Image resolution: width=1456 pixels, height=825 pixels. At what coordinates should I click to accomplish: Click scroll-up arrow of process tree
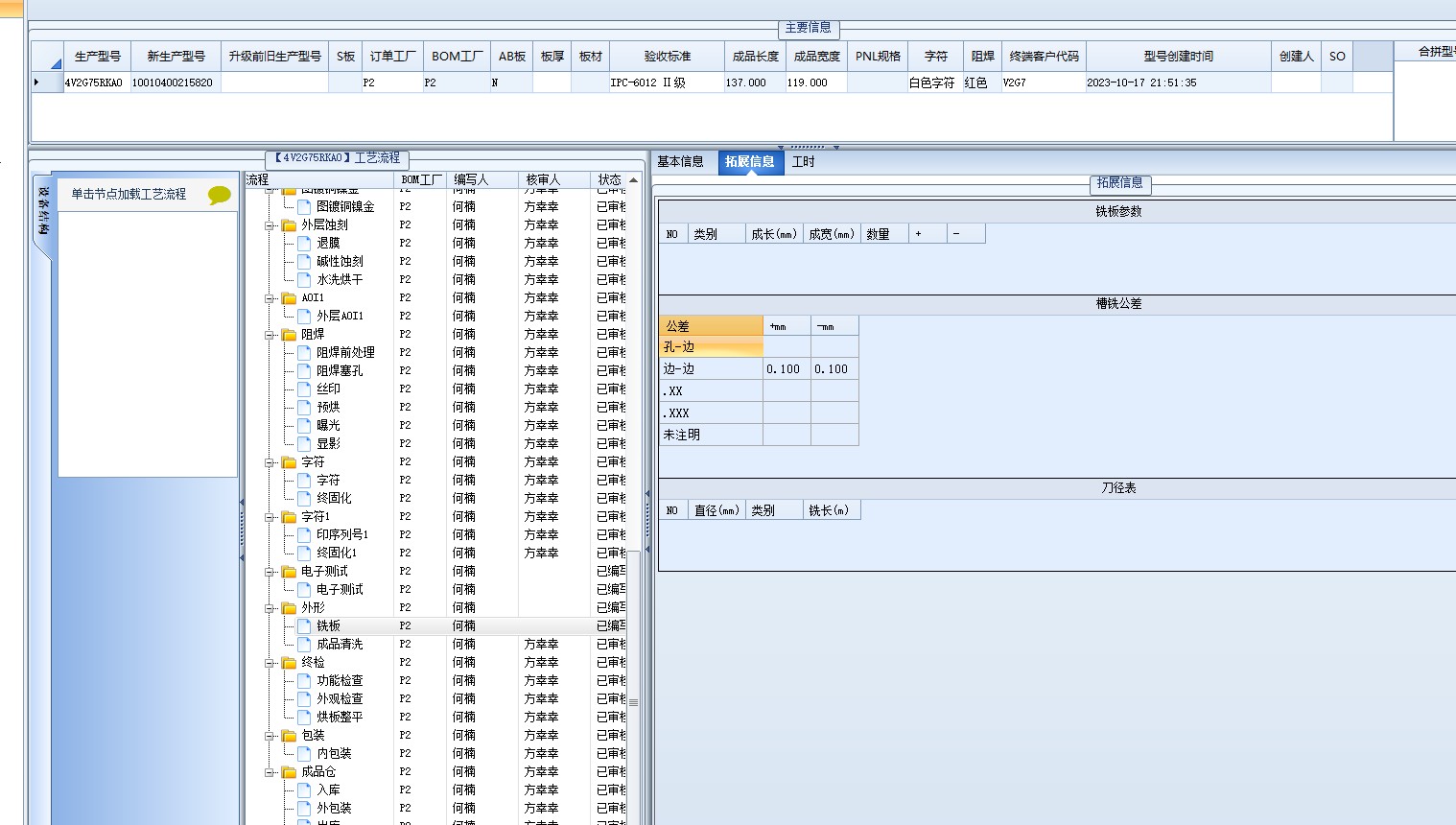(x=633, y=179)
